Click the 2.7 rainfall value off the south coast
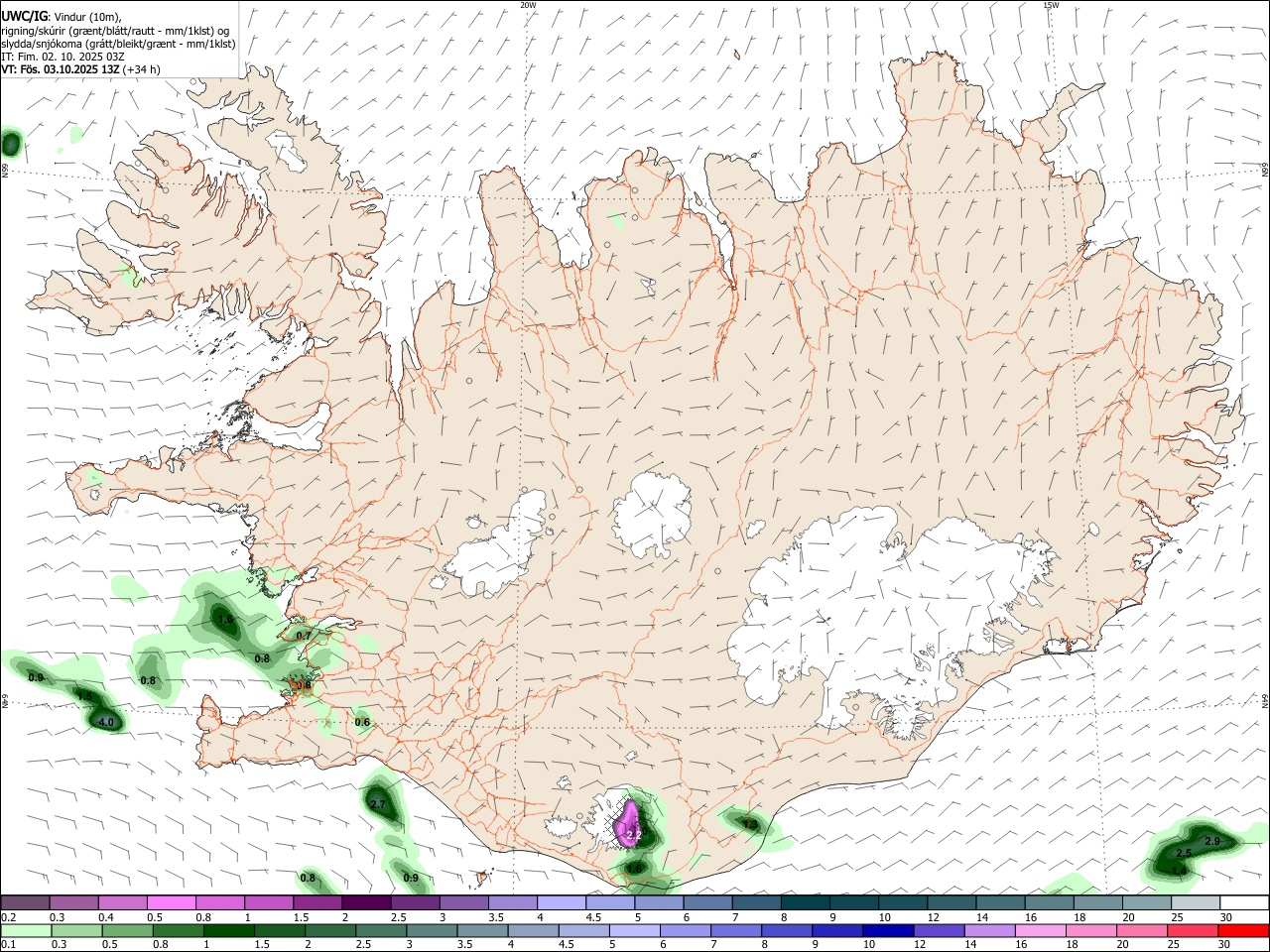Screen dimensions: 1270x952 377,804
